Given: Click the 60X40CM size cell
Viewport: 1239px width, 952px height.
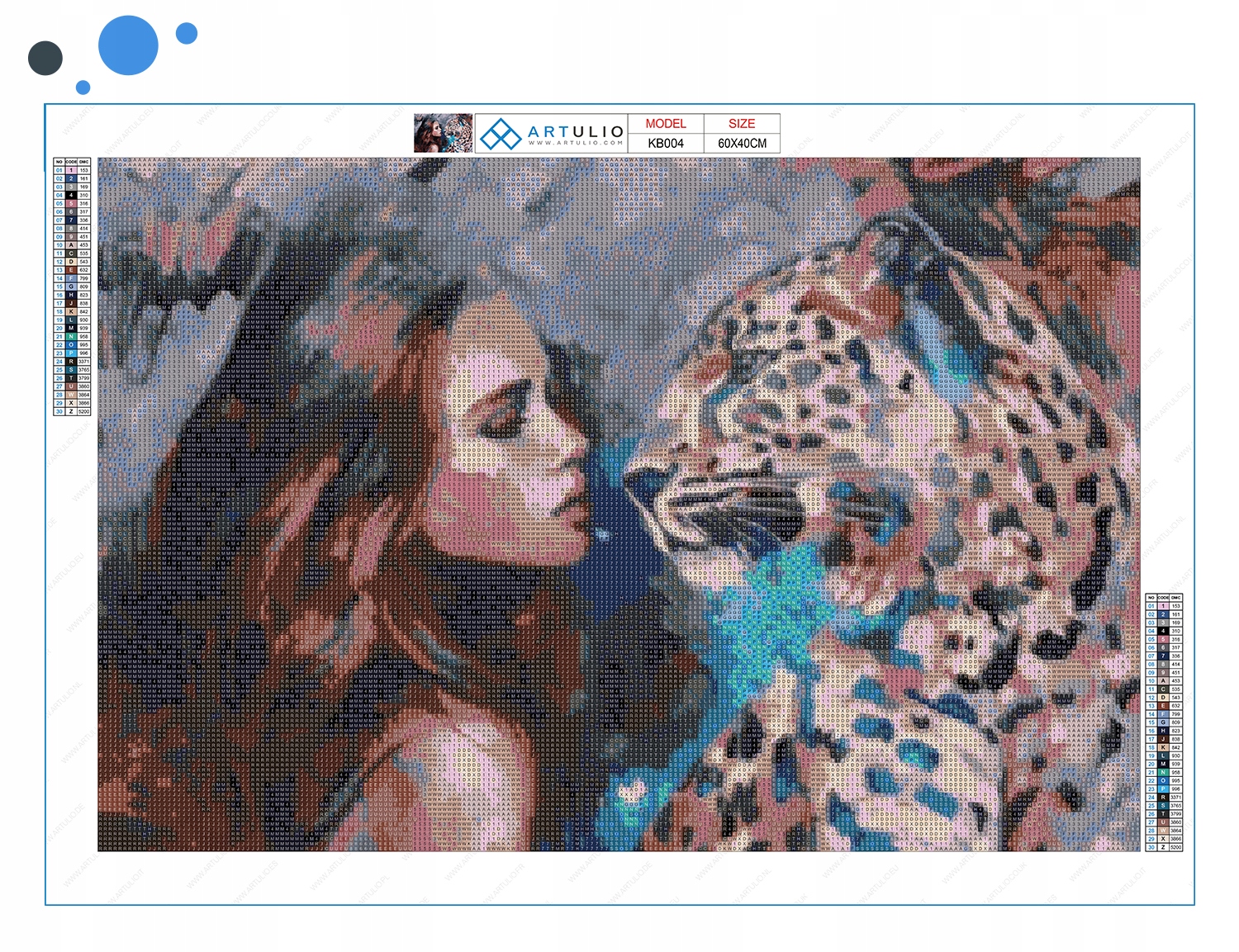Looking at the screenshot, I should 742,143.
